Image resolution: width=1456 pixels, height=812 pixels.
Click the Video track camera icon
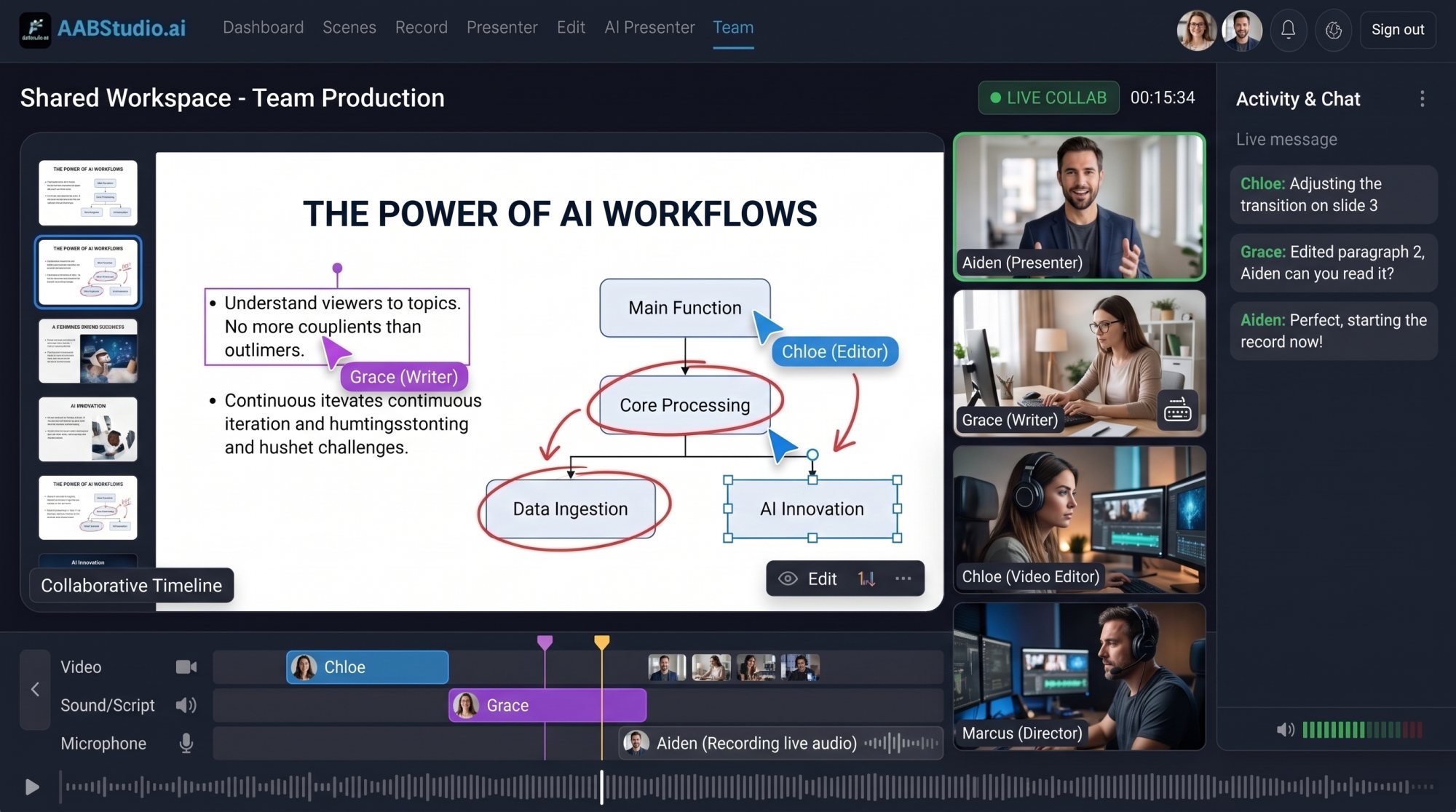pos(186,666)
